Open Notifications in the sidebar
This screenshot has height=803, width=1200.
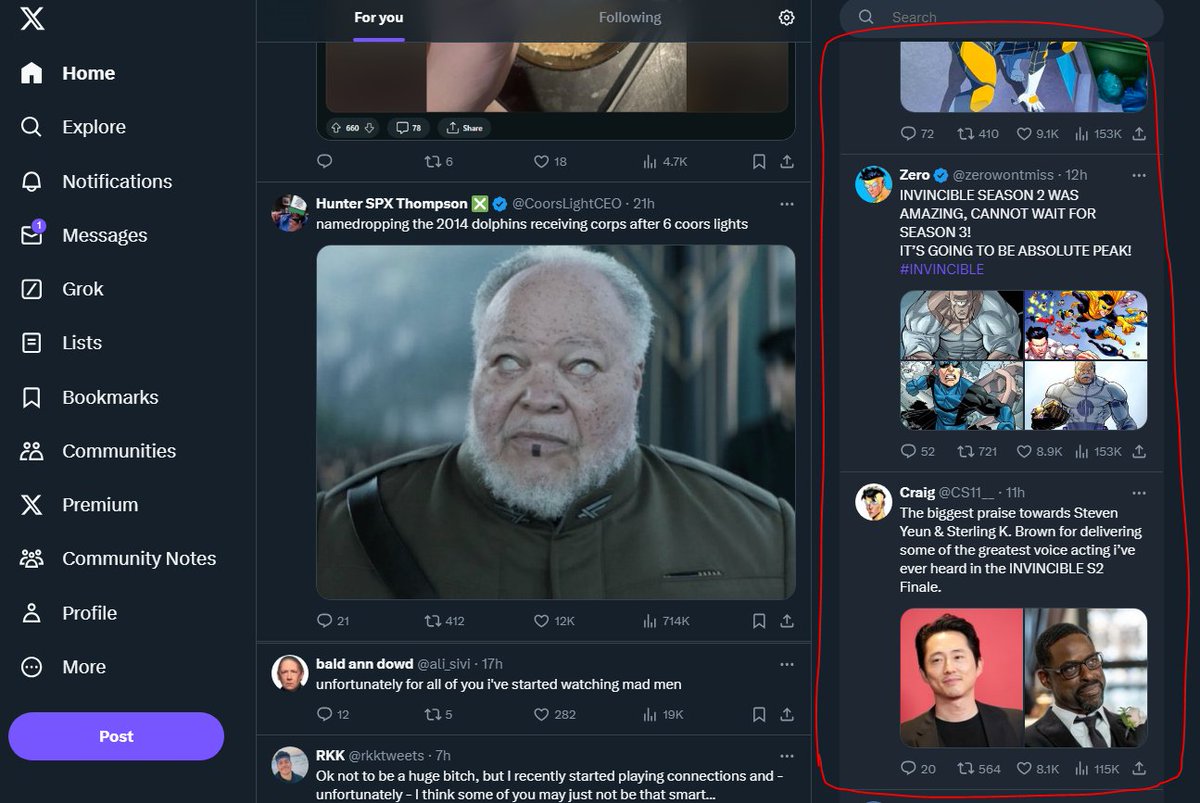pos(96,181)
